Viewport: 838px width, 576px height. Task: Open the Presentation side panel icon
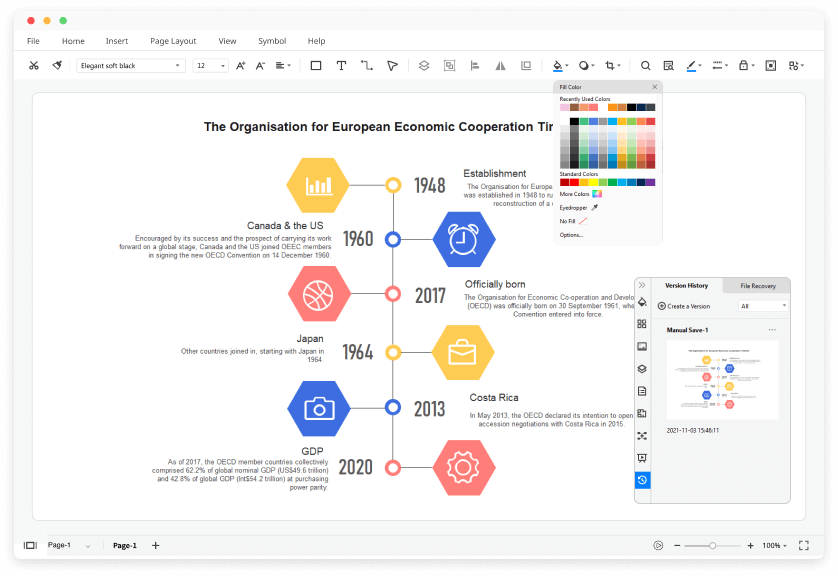pyautogui.click(x=642, y=458)
